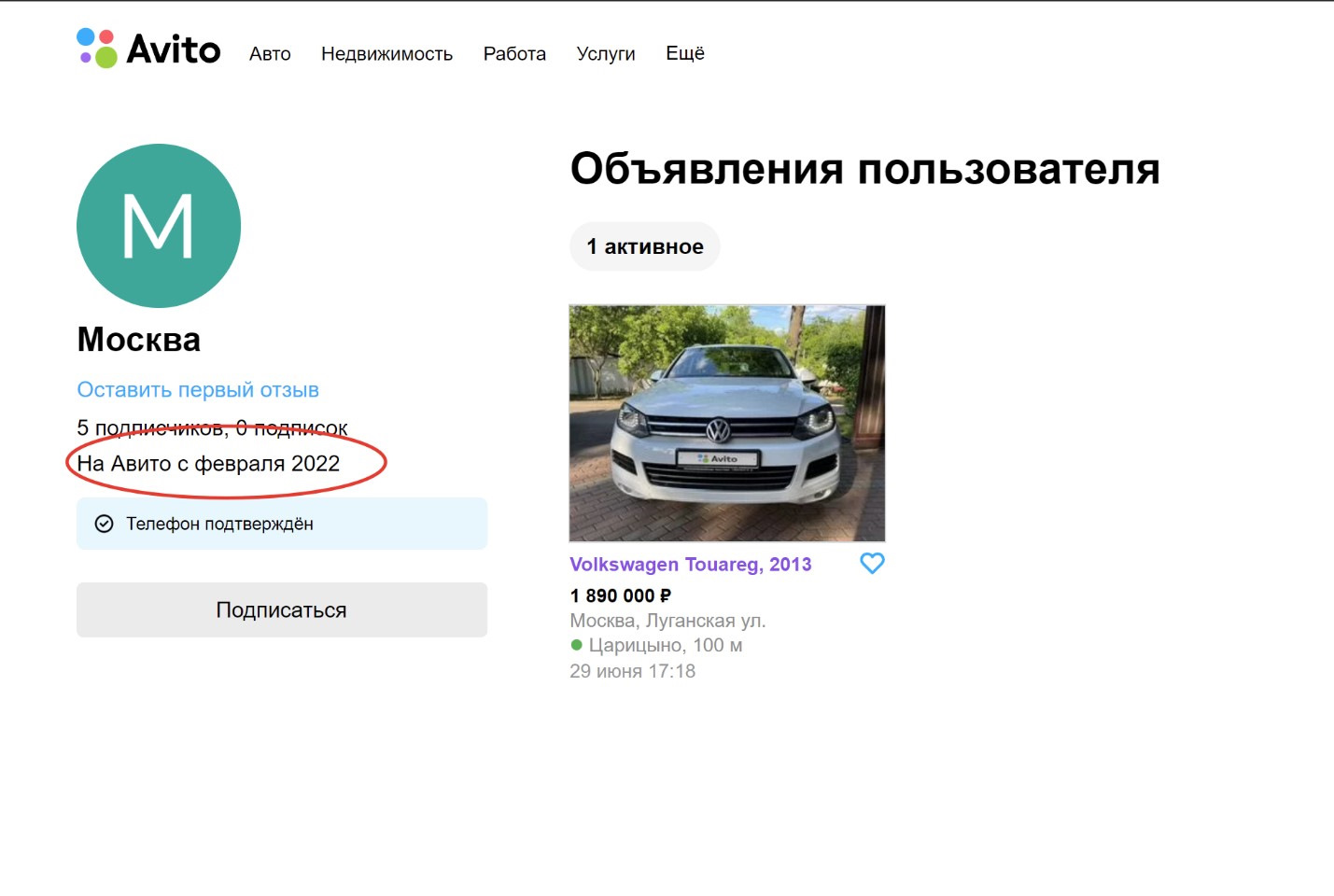
Task: Open the Volkswagen Touareg, 2013 listing link
Action: 691,565
